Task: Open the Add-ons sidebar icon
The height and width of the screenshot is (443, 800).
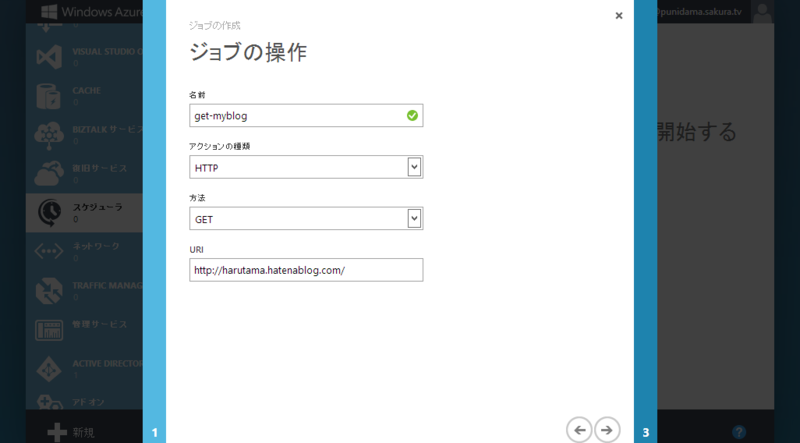Action: tap(49, 402)
